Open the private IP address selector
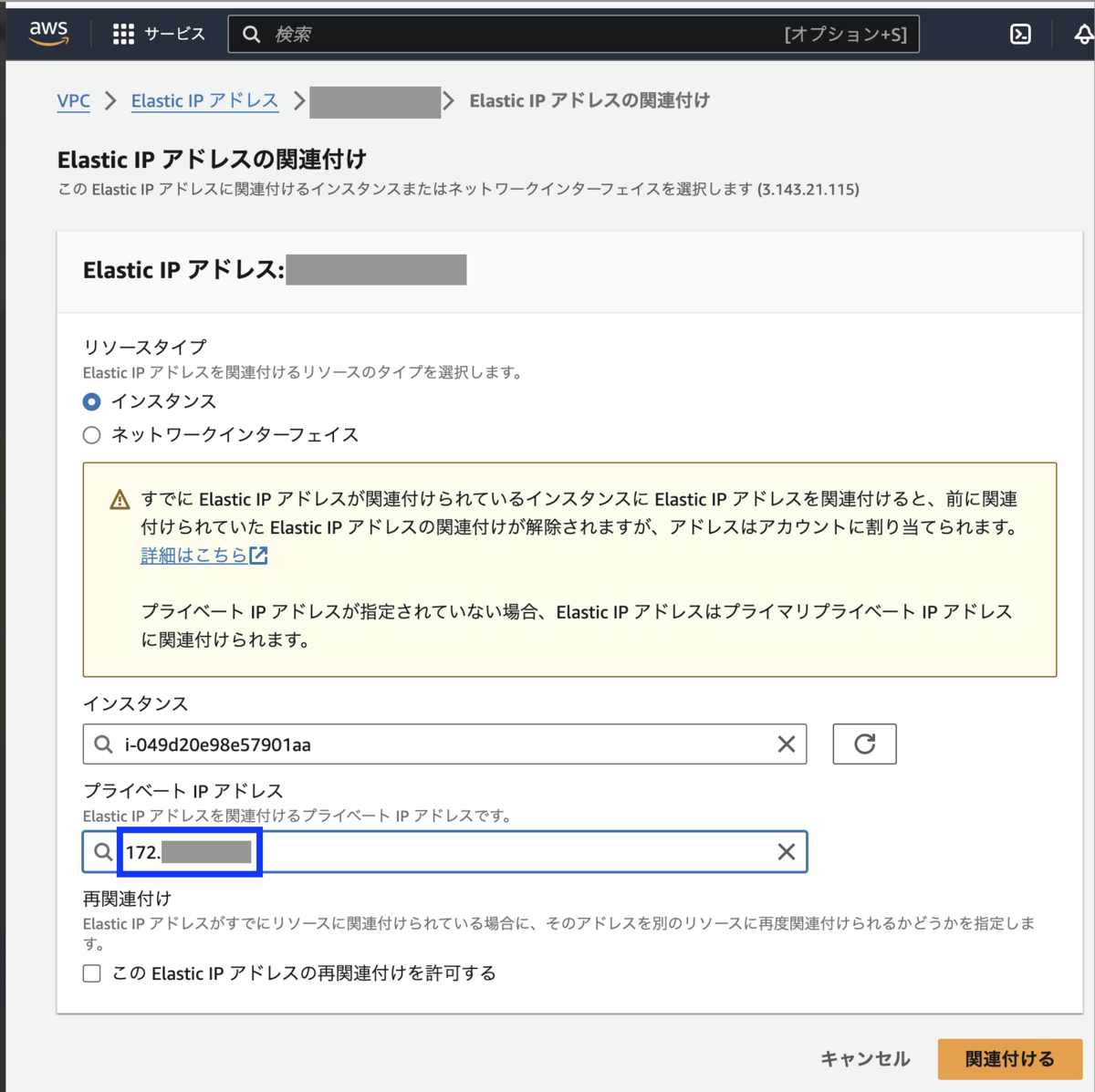The width and height of the screenshot is (1095, 1092). tap(411, 851)
